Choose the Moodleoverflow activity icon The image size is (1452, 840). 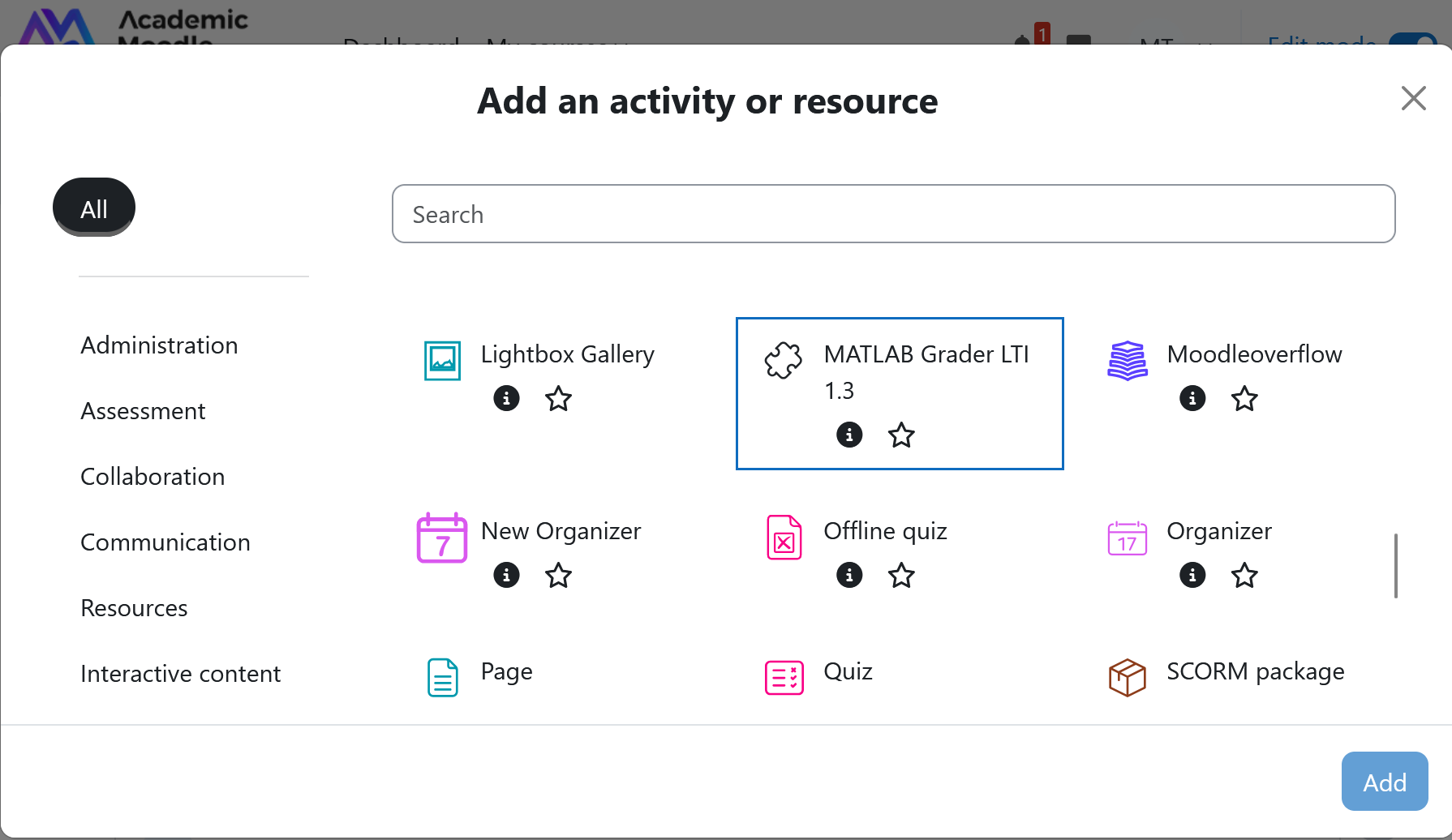point(1128,361)
